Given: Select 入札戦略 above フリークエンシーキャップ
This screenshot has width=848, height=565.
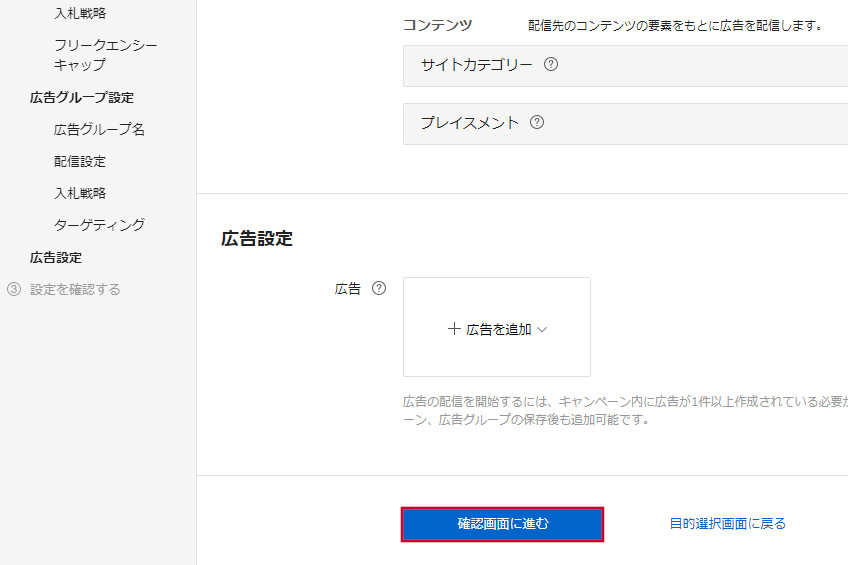Looking at the screenshot, I should (x=80, y=13).
